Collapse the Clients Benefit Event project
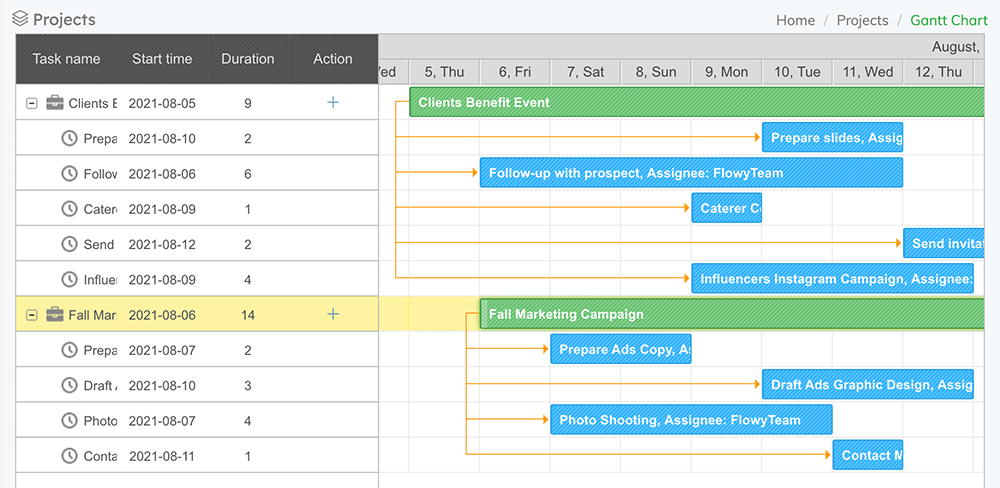The height and width of the screenshot is (488, 1000). tap(32, 103)
